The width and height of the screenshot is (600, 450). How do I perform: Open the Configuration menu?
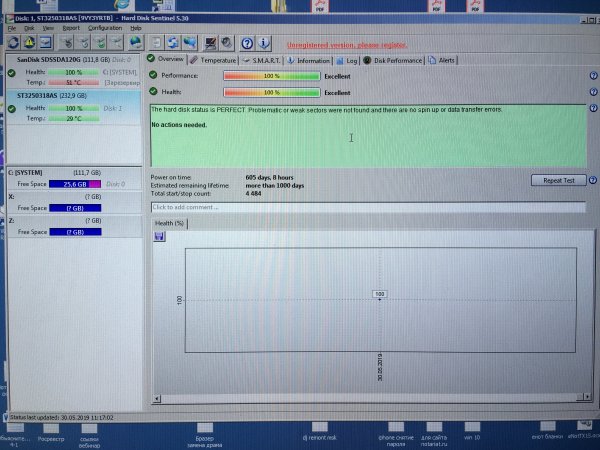pos(105,28)
